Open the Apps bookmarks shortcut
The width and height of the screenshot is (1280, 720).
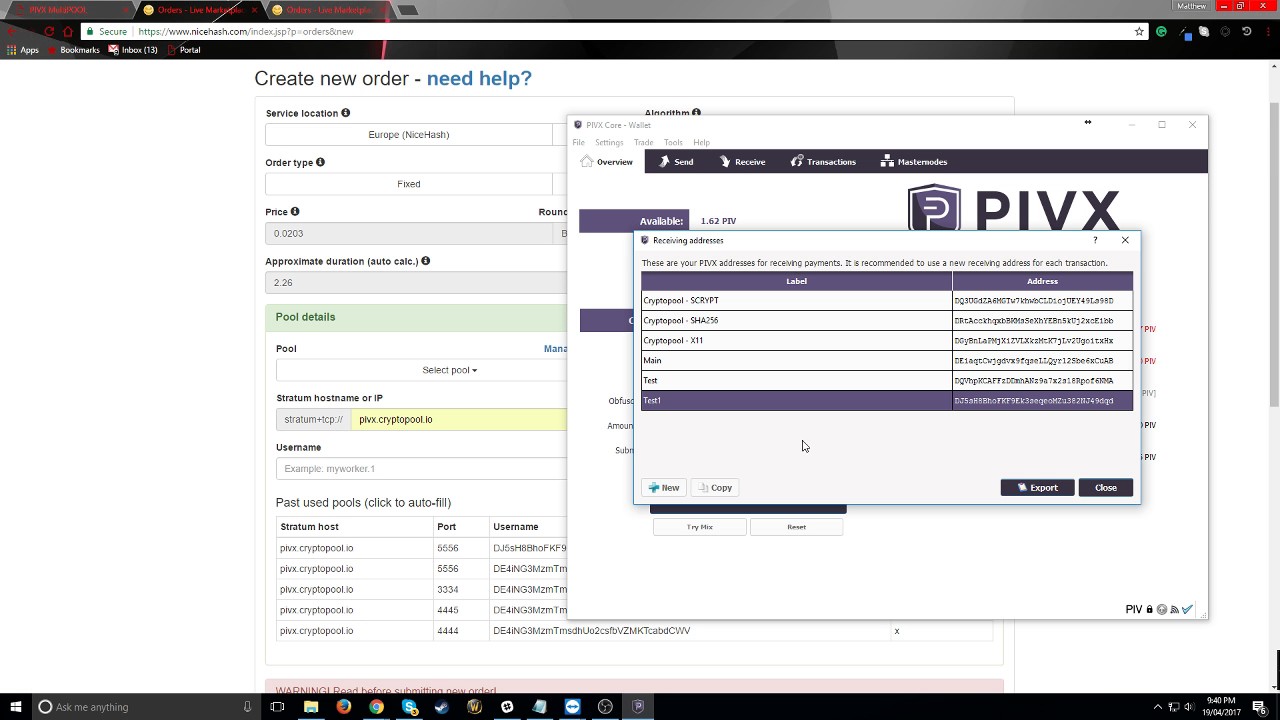(23, 50)
